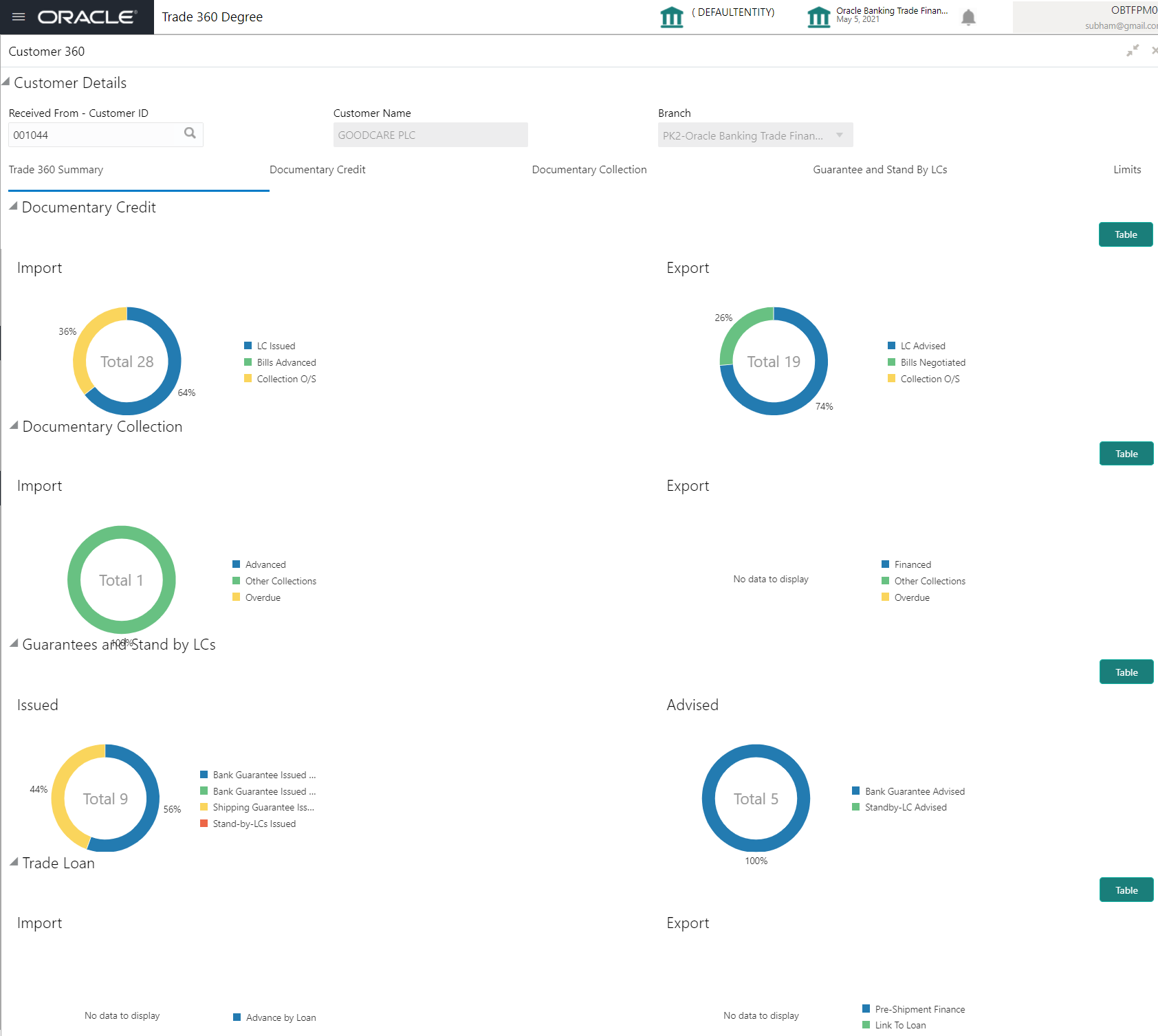
Task: Toggle LC Advised legend swatch
Action: pos(892,346)
